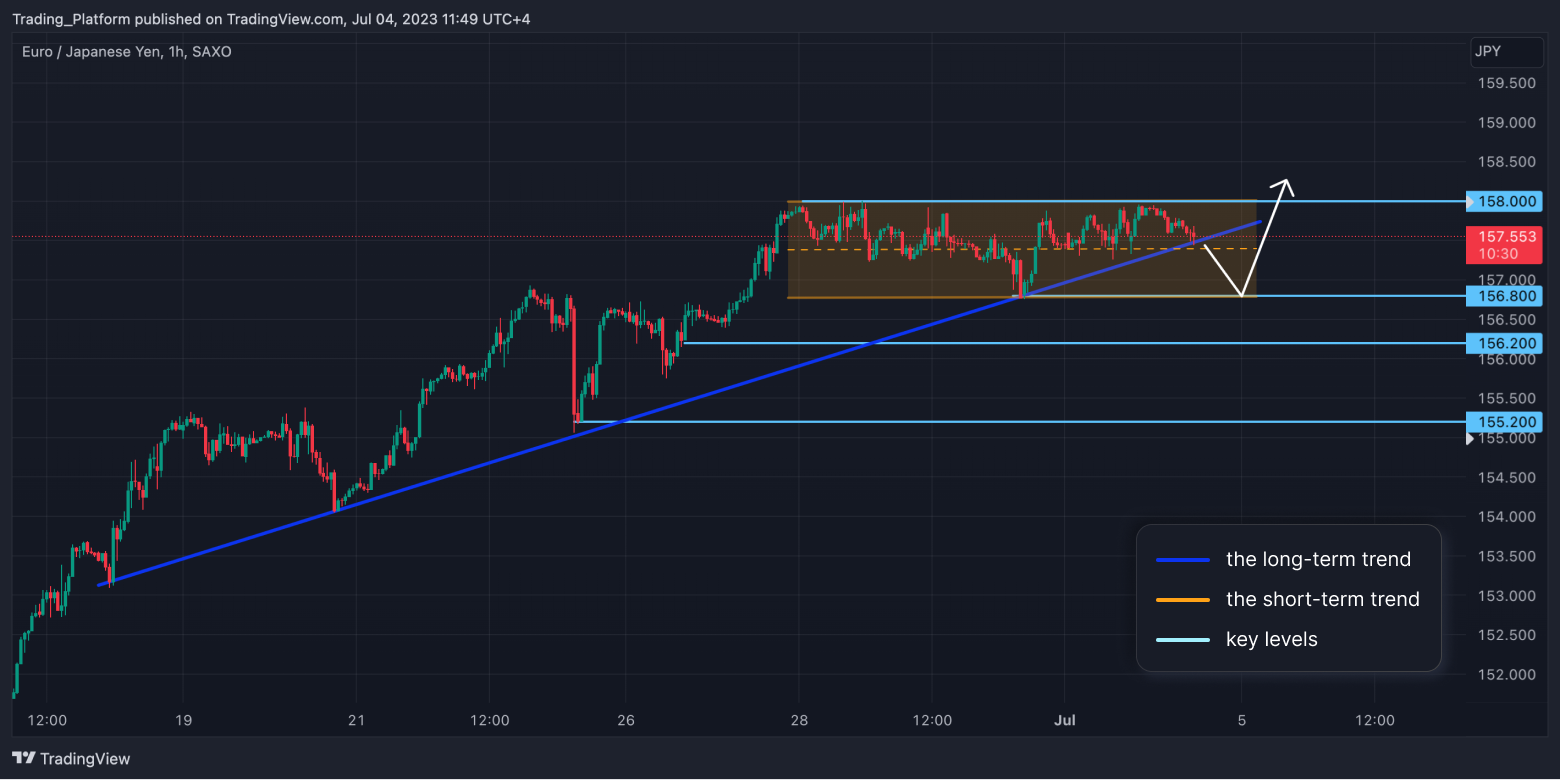This screenshot has width=1560, height=780.
Task: Click 'key levels' legend label
Action: (1272, 640)
